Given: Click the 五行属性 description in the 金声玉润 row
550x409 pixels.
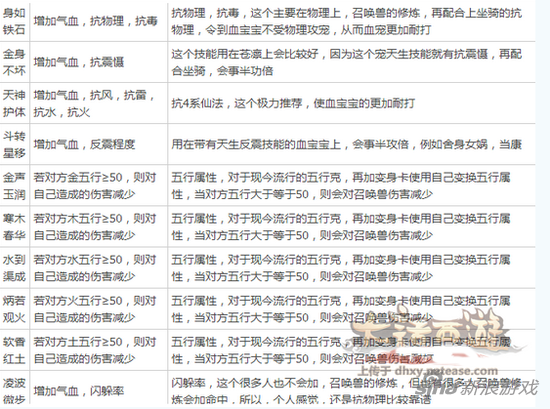Looking at the screenshot, I should coord(351,185).
